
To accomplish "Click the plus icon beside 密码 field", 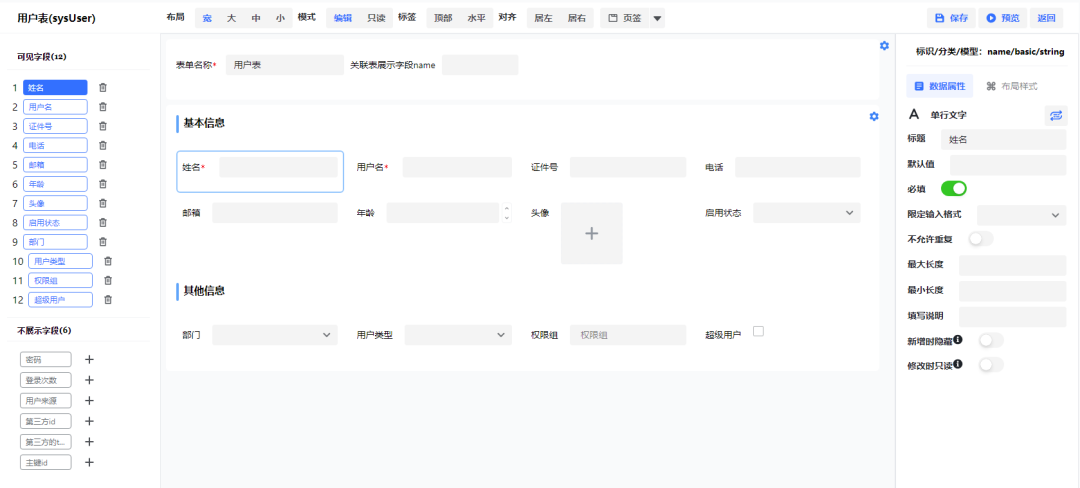I will coord(89,359).
